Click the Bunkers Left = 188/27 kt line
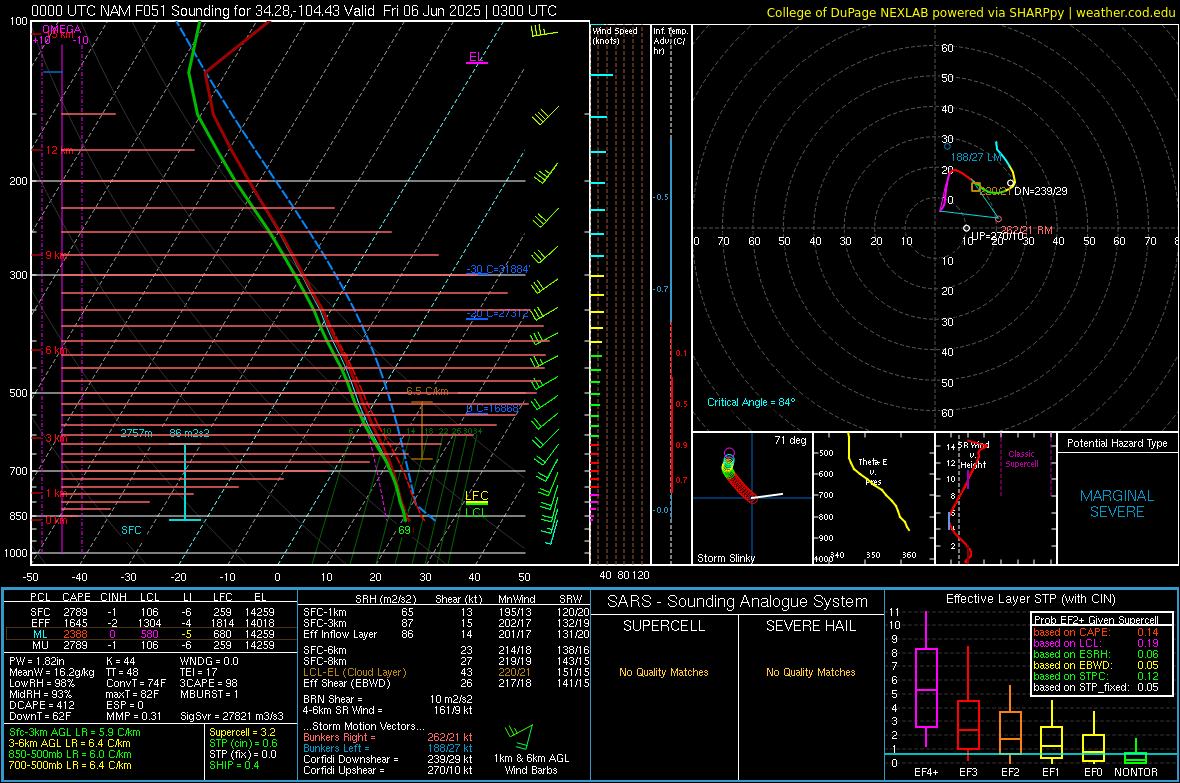The width and height of the screenshot is (1180, 783). point(388,748)
